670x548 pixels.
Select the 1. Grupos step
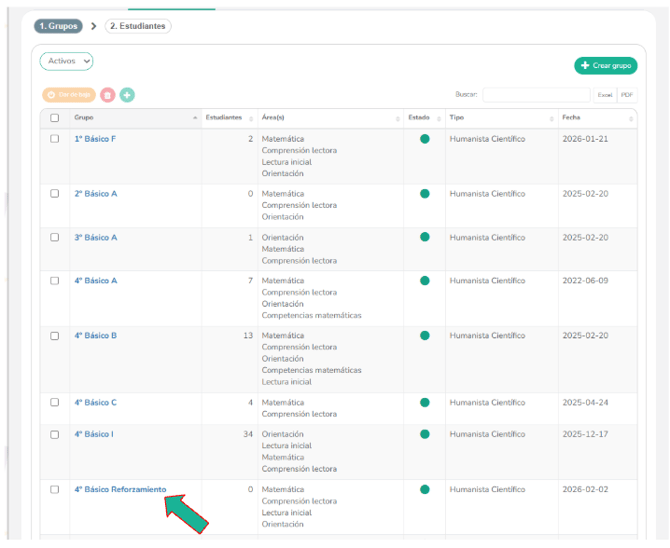58,26
